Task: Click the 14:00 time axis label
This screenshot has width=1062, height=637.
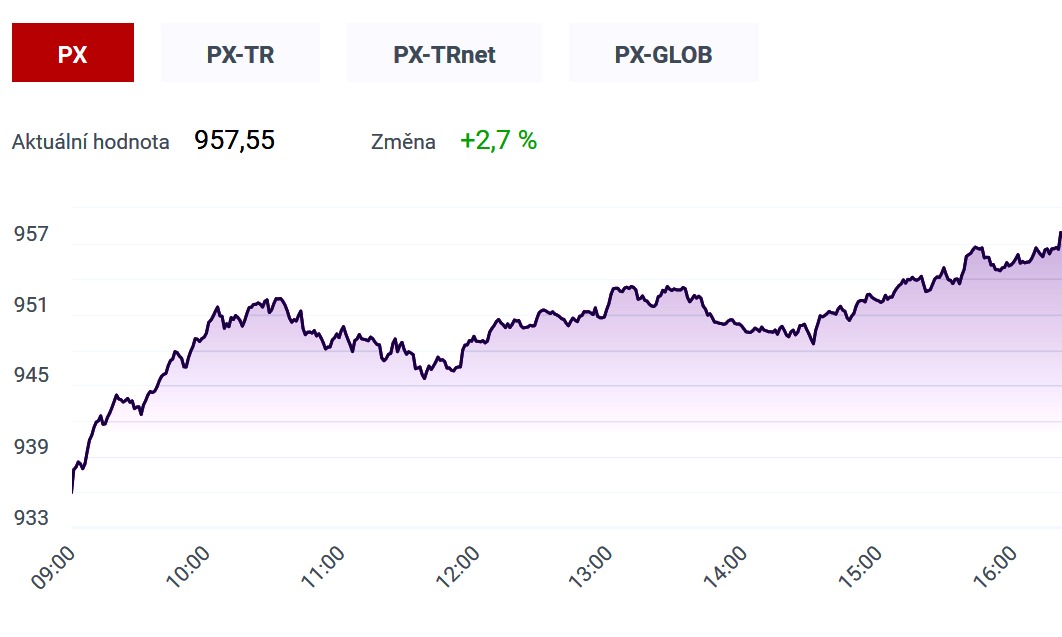Action: click(725, 567)
